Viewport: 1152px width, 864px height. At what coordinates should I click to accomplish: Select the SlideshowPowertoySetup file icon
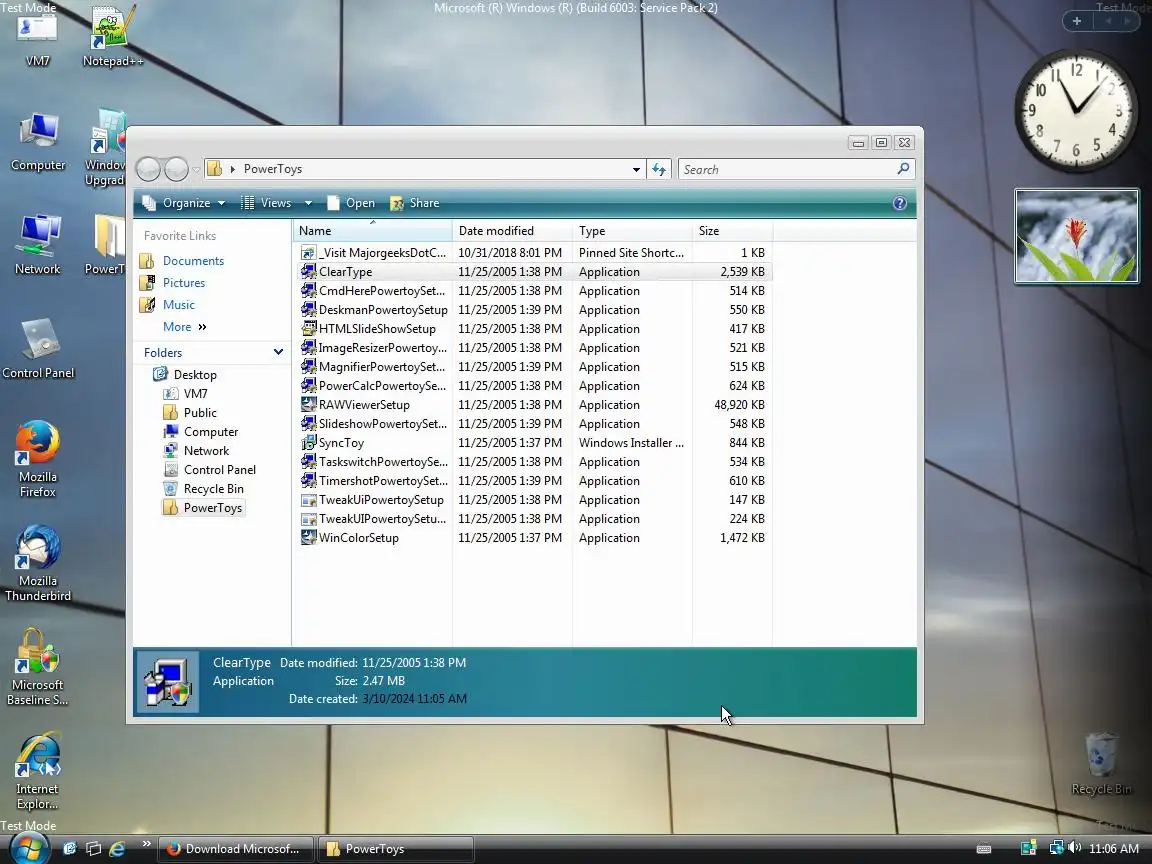pyautogui.click(x=309, y=424)
